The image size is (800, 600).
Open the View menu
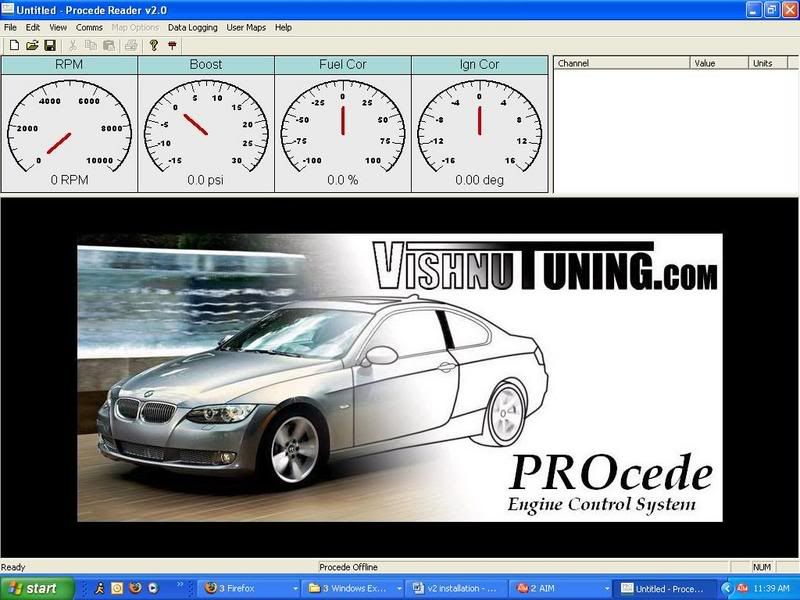click(x=58, y=28)
